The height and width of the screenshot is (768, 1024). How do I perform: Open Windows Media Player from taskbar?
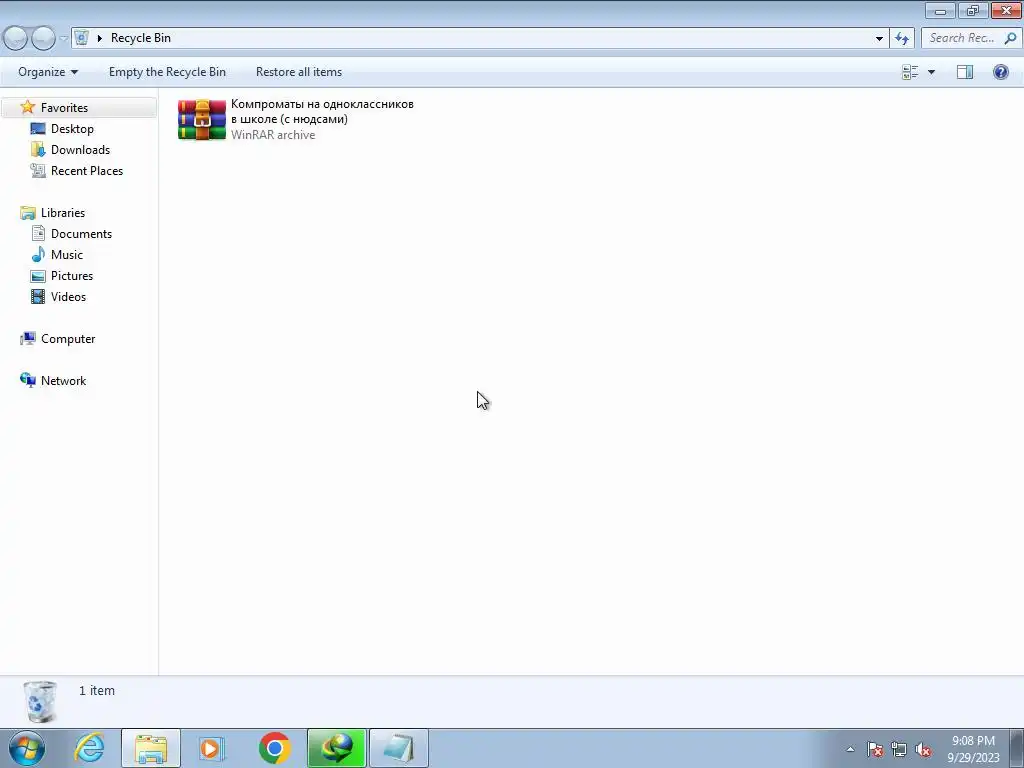[212, 748]
